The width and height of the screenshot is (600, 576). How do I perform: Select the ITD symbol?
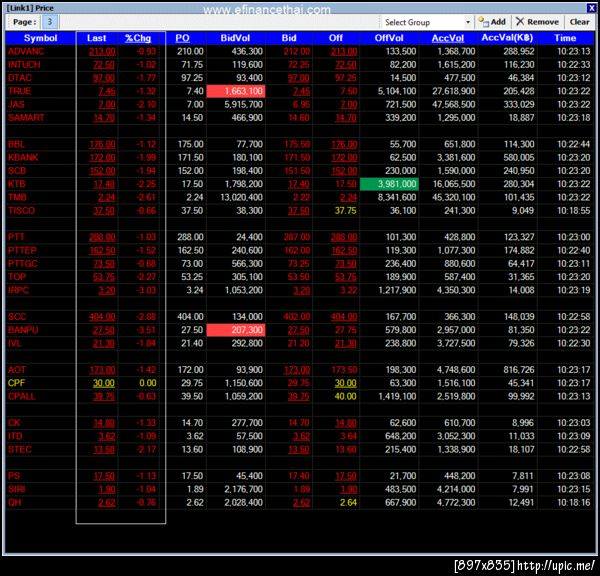point(15,436)
